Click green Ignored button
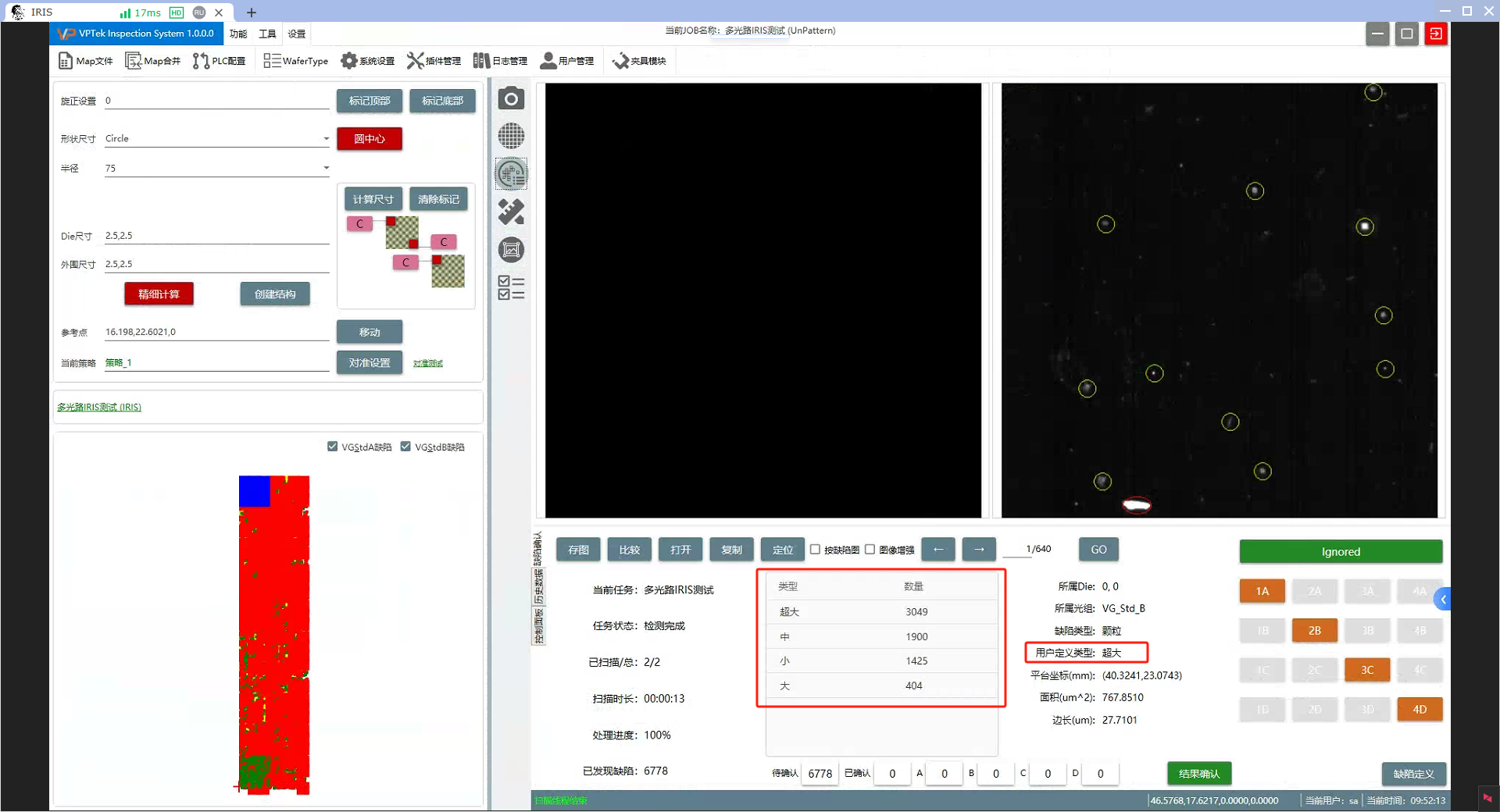The height and width of the screenshot is (812, 1500). click(1341, 551)
